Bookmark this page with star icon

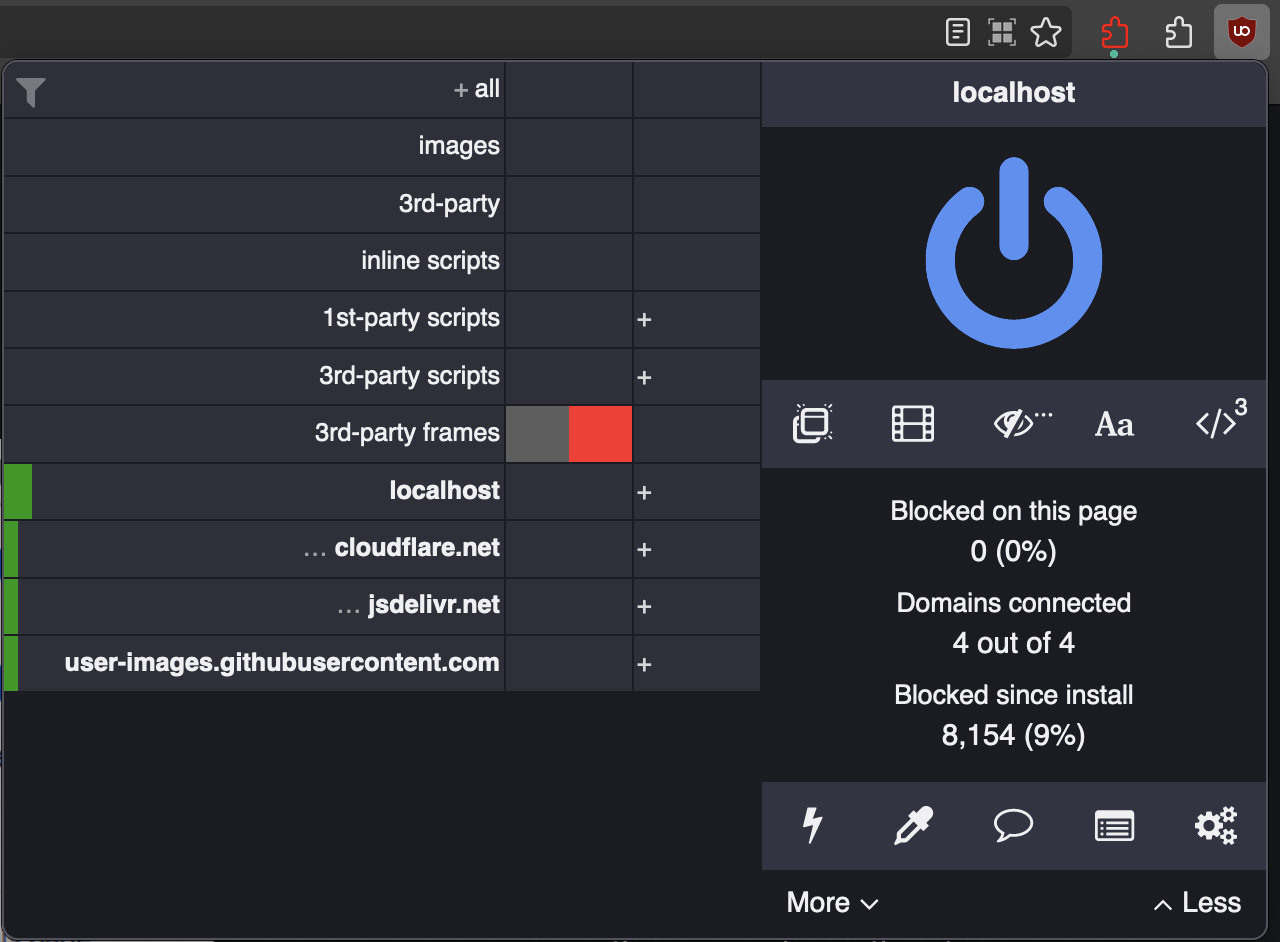1046,33
